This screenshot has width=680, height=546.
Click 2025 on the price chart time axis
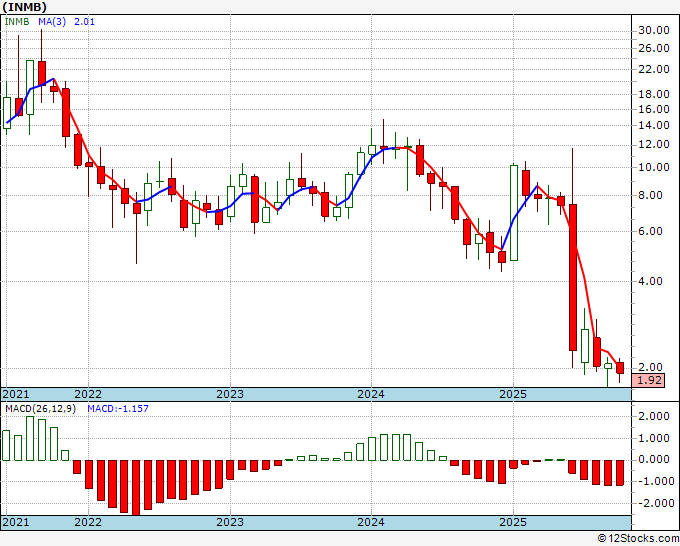(513, 394)
